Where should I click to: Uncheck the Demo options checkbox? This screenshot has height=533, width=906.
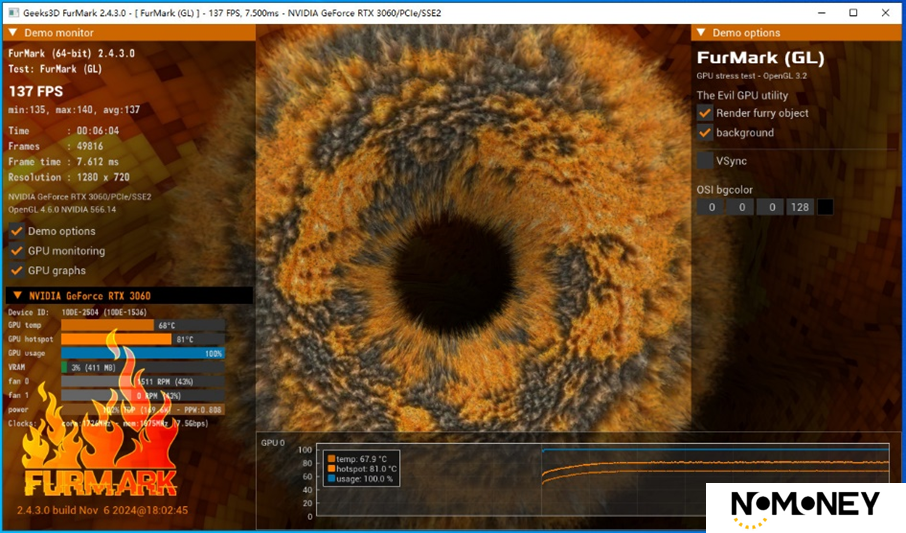click(x=17, y=231)
